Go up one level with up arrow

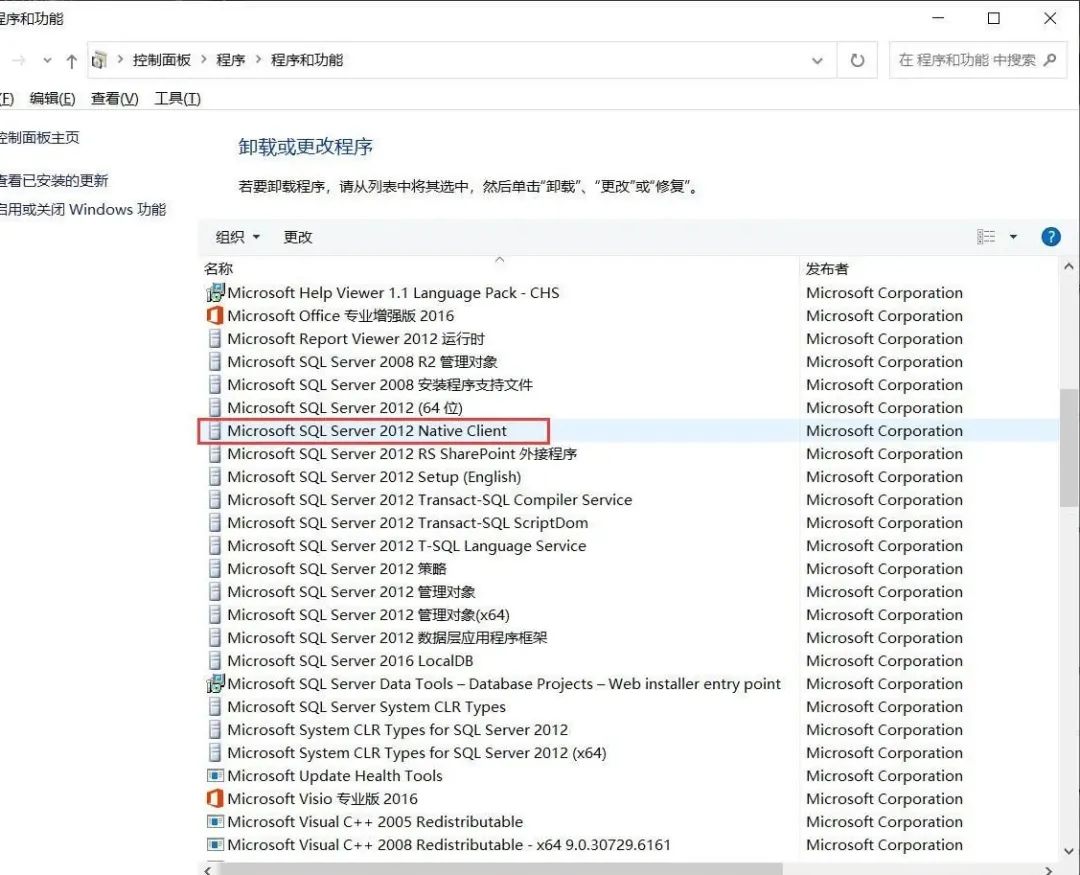pyautogui.click(x=71, y=61)
